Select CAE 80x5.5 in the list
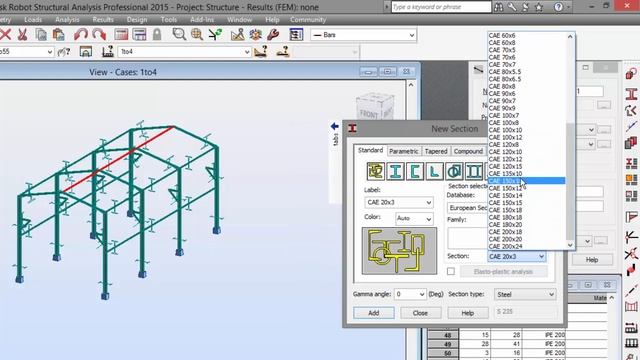Viewport: 640px width, 360px height. coord(527,72)
